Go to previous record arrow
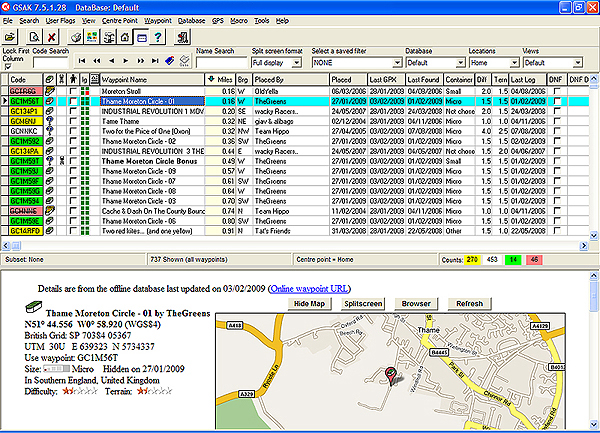The image size is (600, 433). click(x=111, y=60)
